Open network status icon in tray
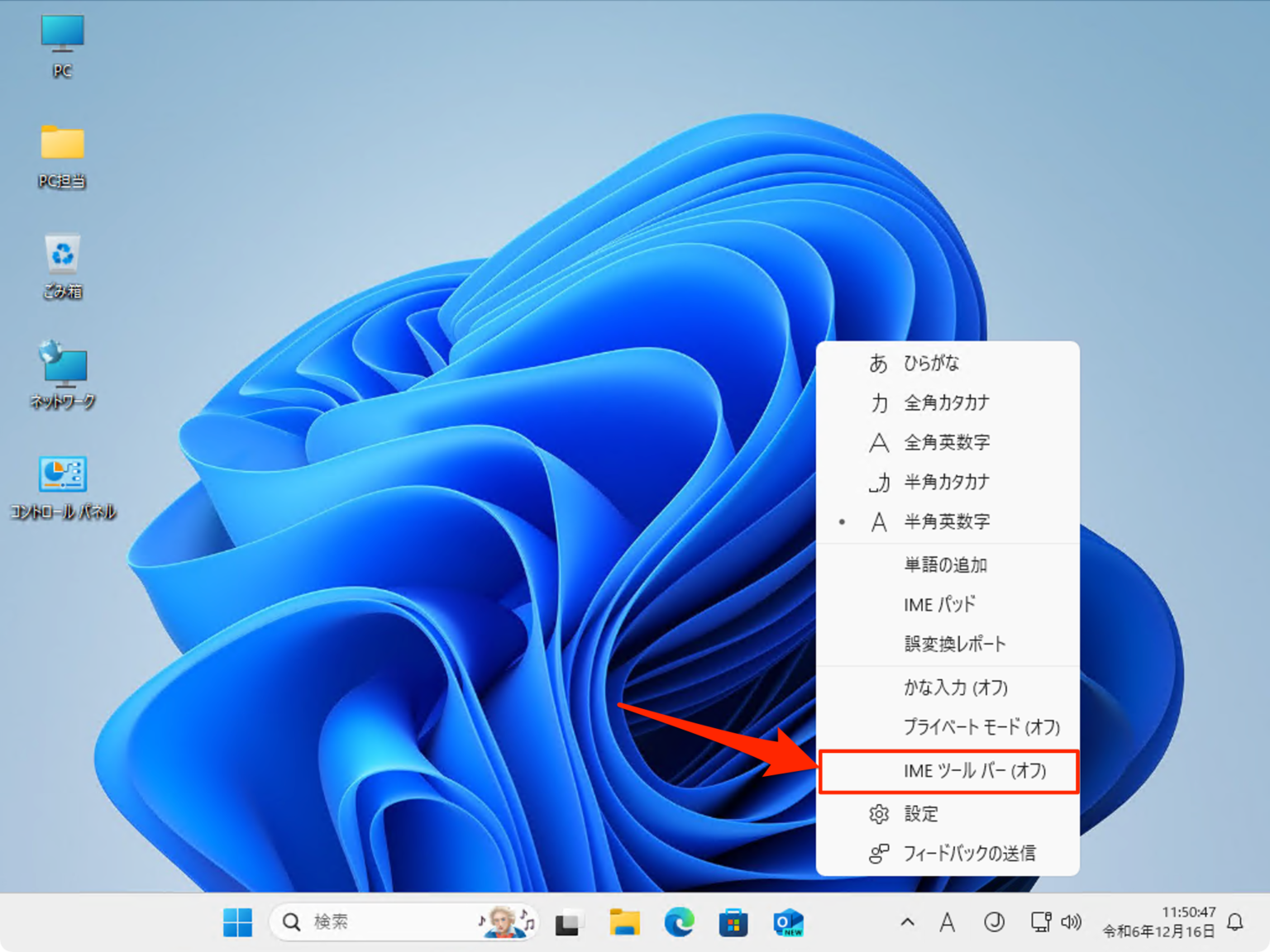Image resolution: width=1270 pixels, height=952 pixels. click(x=1040, y=922)
